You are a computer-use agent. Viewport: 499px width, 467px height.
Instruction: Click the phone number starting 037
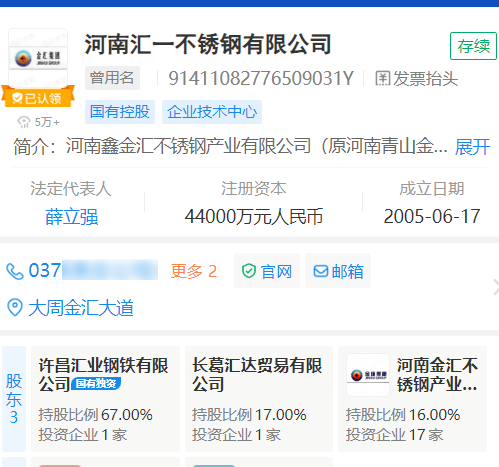click(x=93, y=270)
